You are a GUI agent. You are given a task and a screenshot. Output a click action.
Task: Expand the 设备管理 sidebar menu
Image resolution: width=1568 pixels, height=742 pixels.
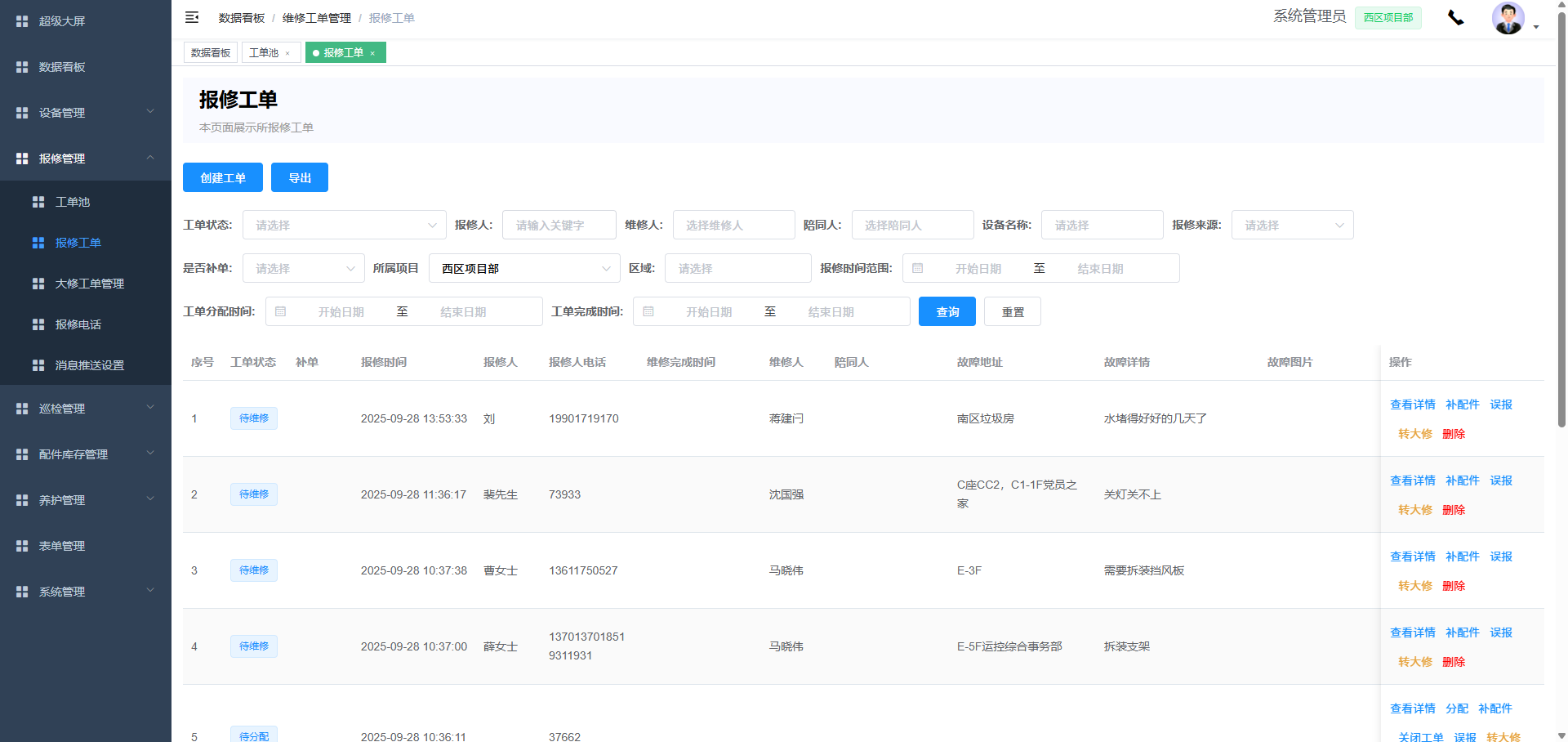[x=86, y=113]
